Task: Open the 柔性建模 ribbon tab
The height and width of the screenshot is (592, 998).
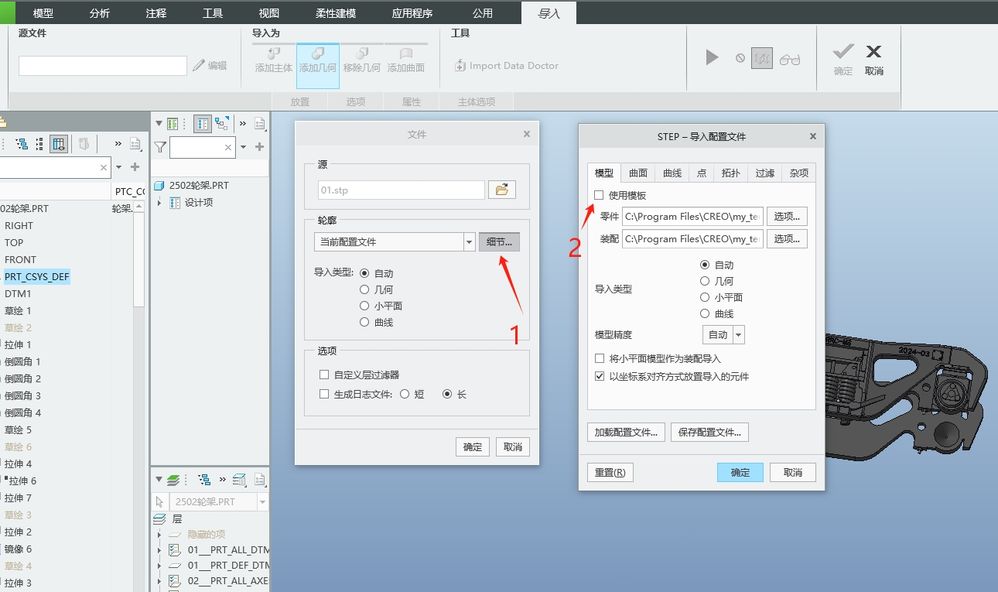Action: (x=335, y=13)
